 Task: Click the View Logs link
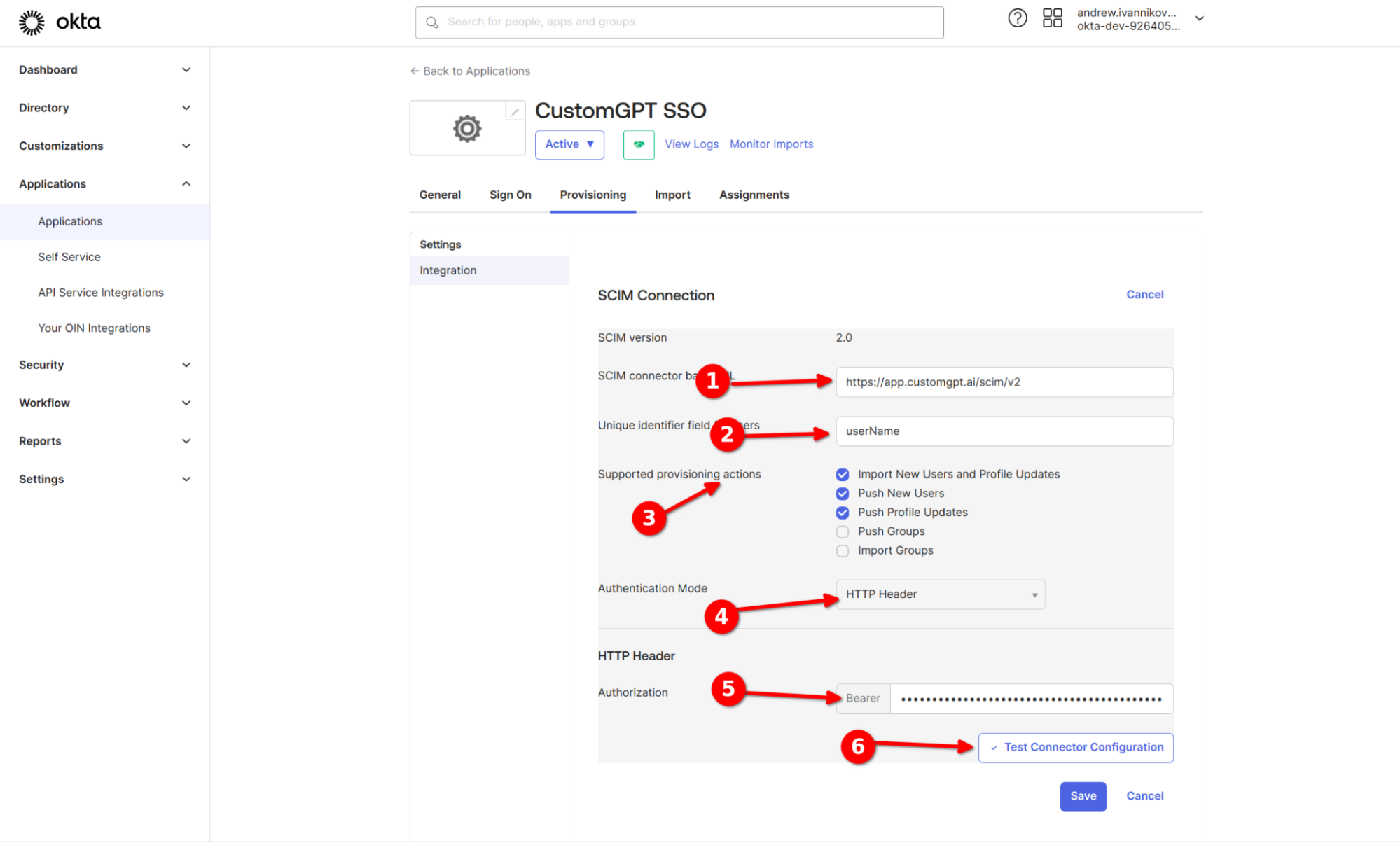click(691, 144)
